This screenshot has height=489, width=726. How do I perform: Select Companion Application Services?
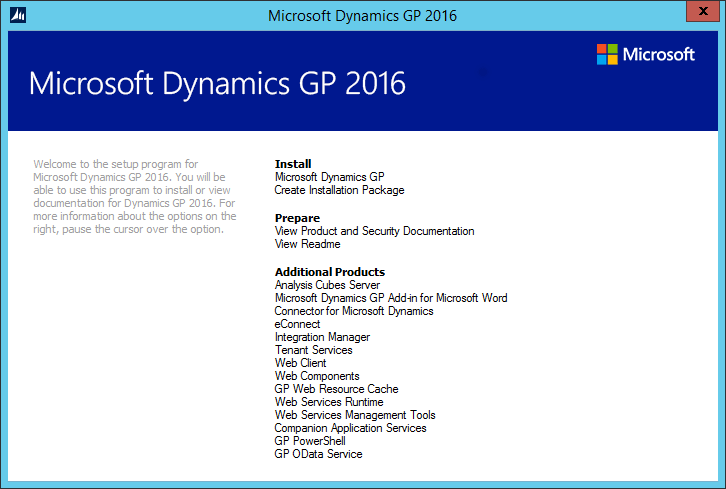(350, 428)
